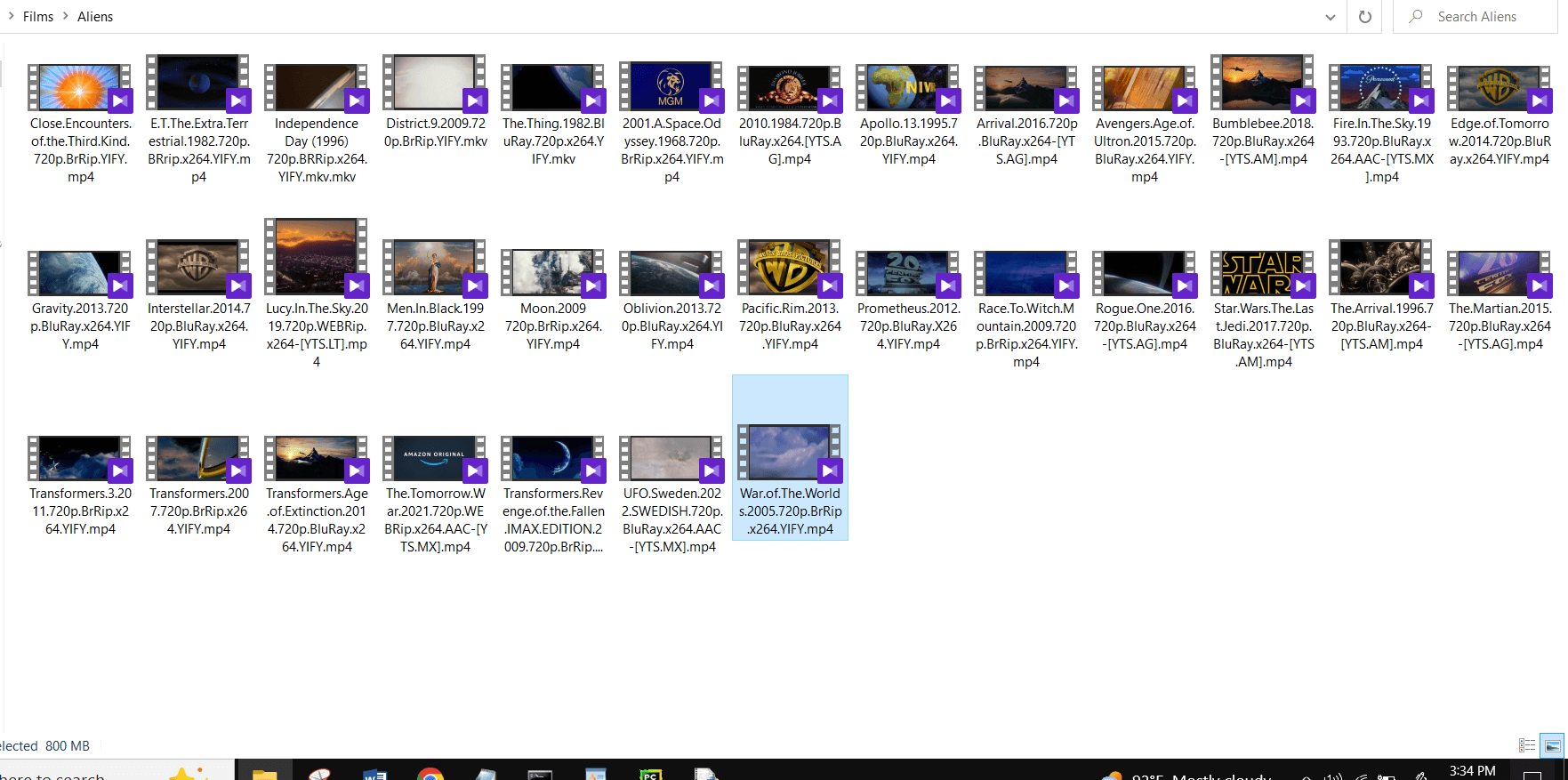
Task: Select the District.9.2009 mkv video thumbnail
Action: click(435, 83)
